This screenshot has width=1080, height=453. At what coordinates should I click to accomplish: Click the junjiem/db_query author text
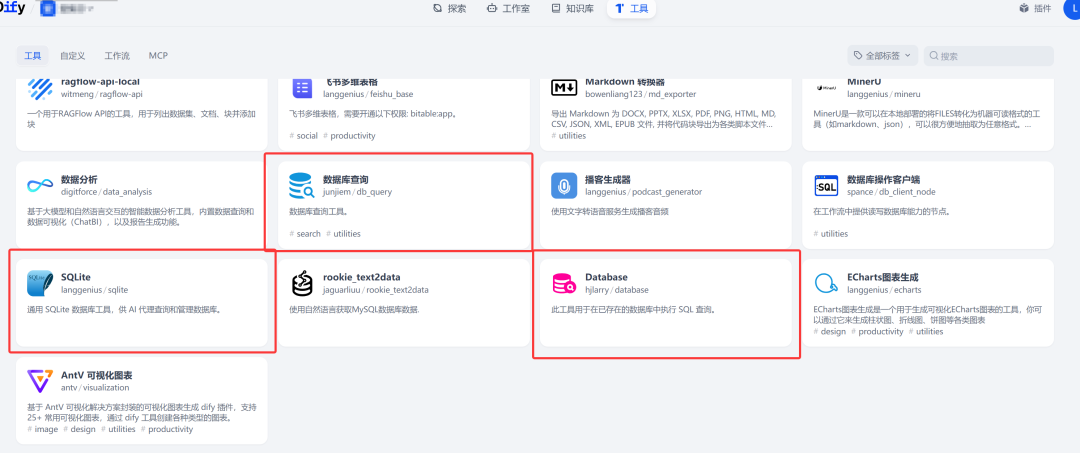(357, 192)
